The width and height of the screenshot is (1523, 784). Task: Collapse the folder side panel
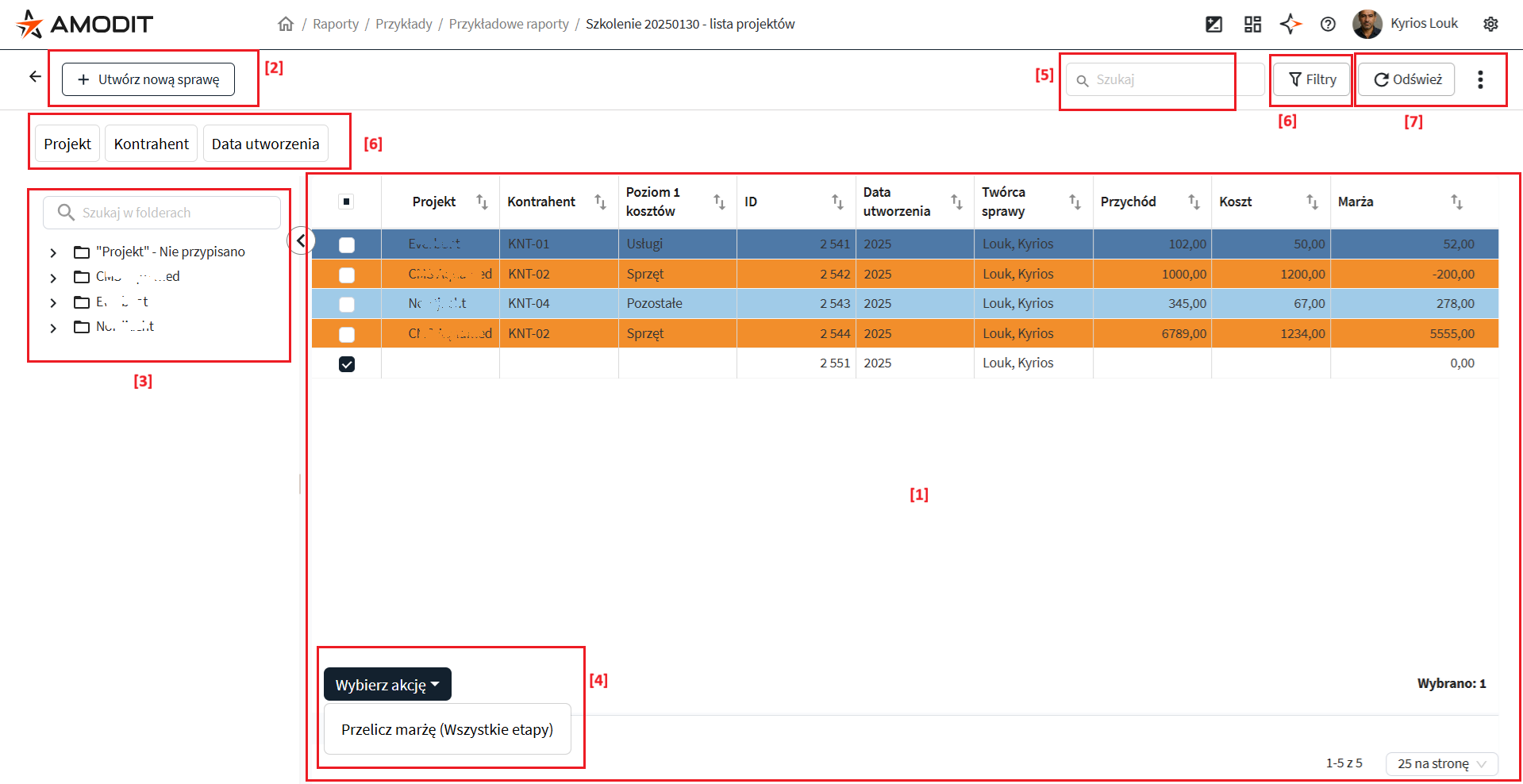coord(301,240)
